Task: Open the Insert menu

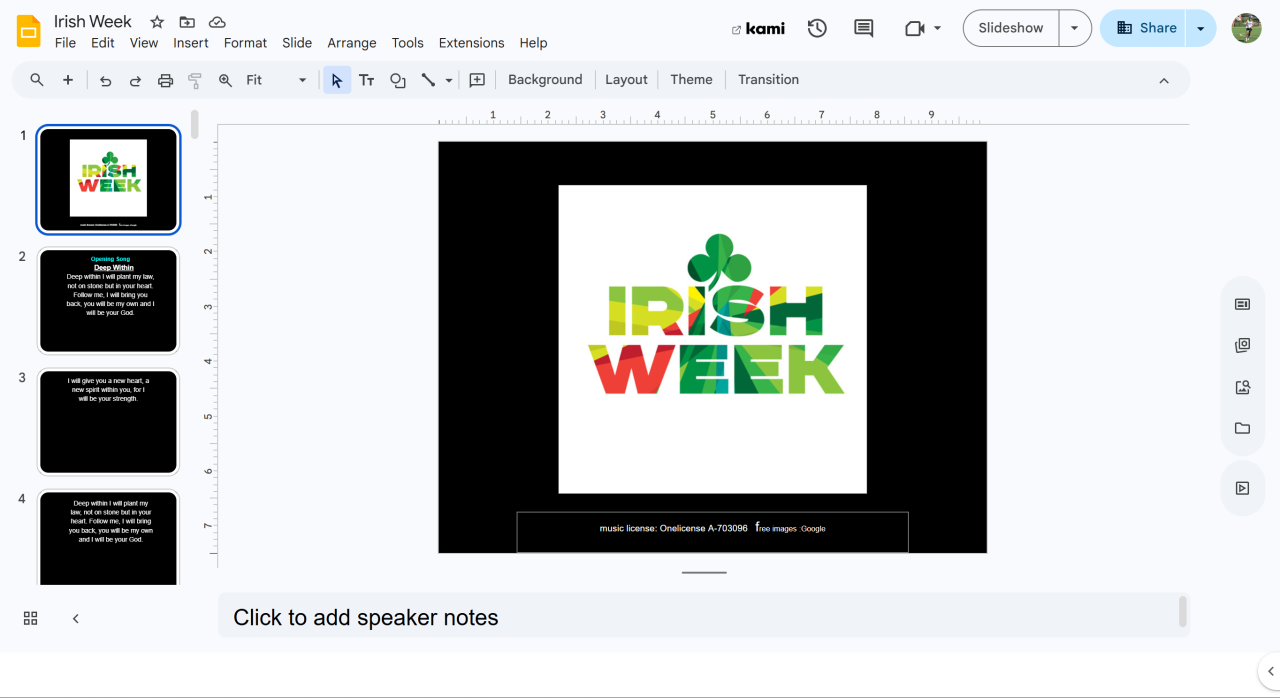Action: click(190, 43)
